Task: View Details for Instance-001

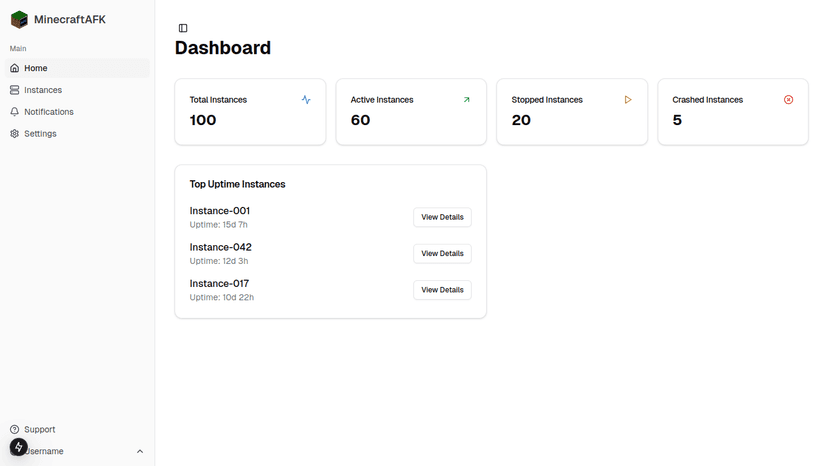Action: (x=442, y=217)
